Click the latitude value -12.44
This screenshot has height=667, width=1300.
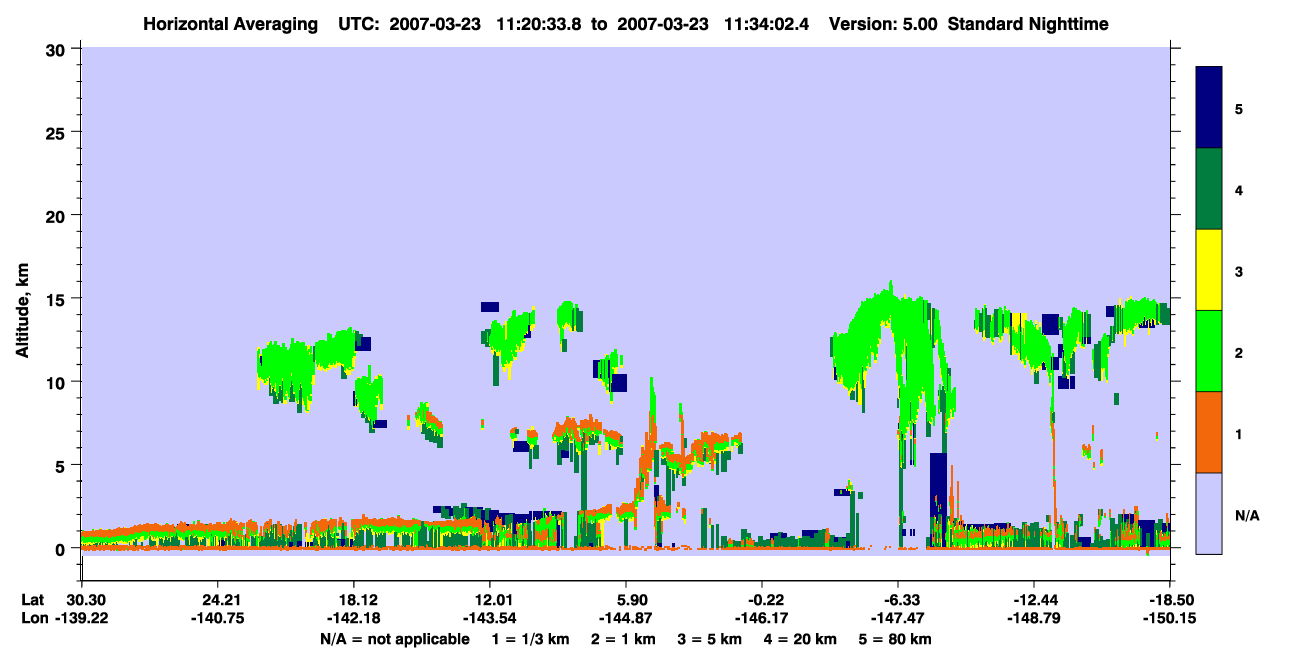pos(1034,600)
